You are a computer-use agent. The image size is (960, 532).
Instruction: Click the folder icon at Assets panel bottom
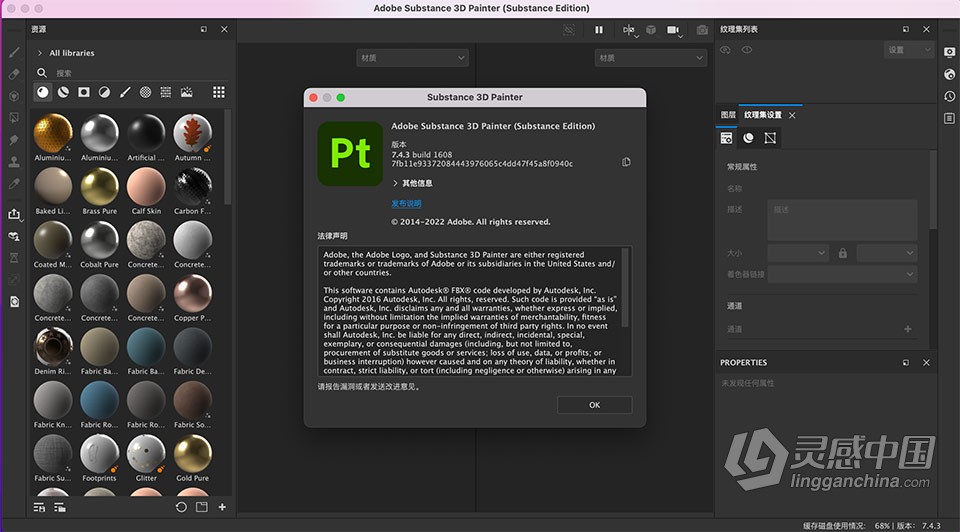pos(201,507)
